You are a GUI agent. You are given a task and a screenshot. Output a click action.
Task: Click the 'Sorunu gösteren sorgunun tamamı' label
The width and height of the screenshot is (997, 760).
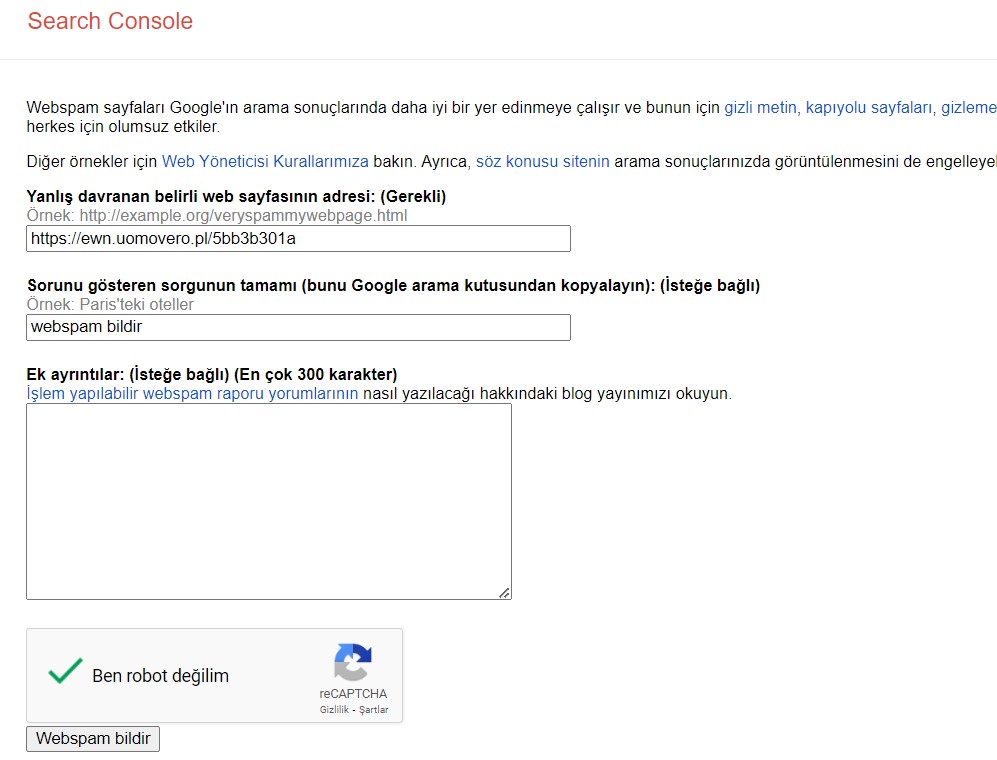point(394,286)
